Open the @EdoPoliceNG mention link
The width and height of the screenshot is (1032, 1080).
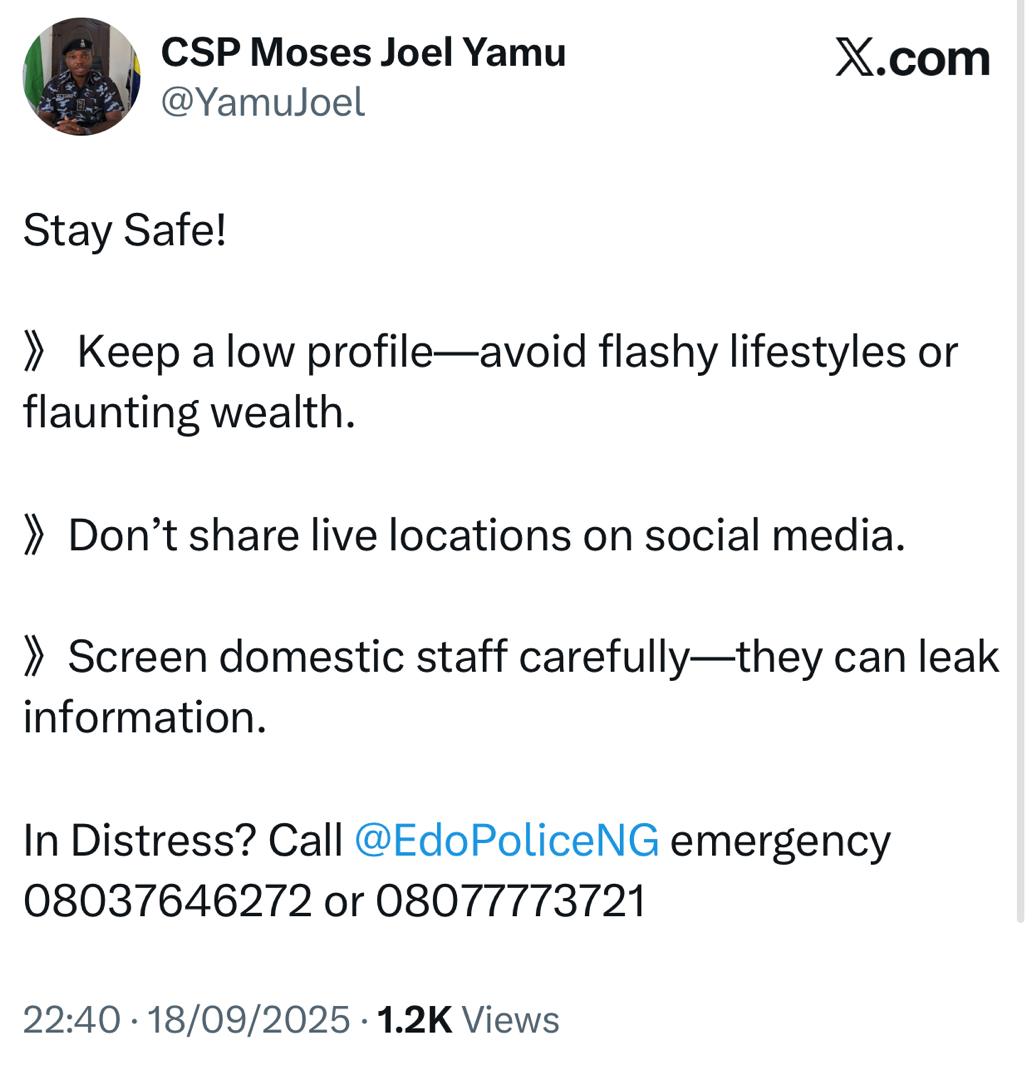507,841
